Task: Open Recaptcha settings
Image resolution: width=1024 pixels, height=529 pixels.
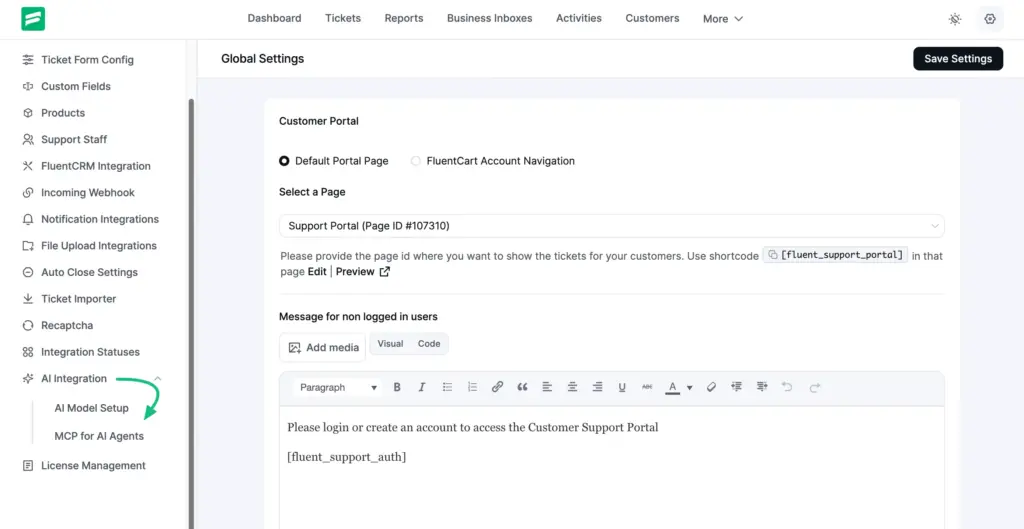Action: pos(67,325)
